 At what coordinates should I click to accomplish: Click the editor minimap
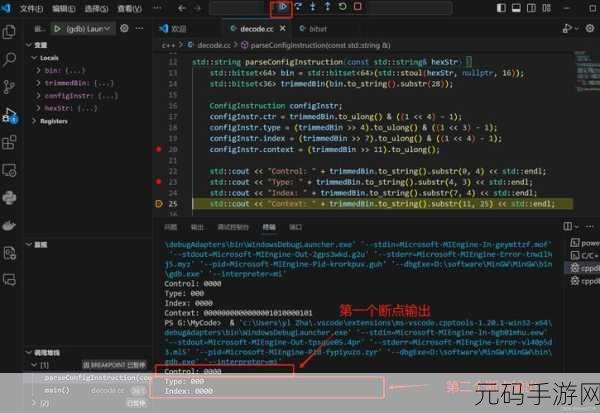point(586,72)
